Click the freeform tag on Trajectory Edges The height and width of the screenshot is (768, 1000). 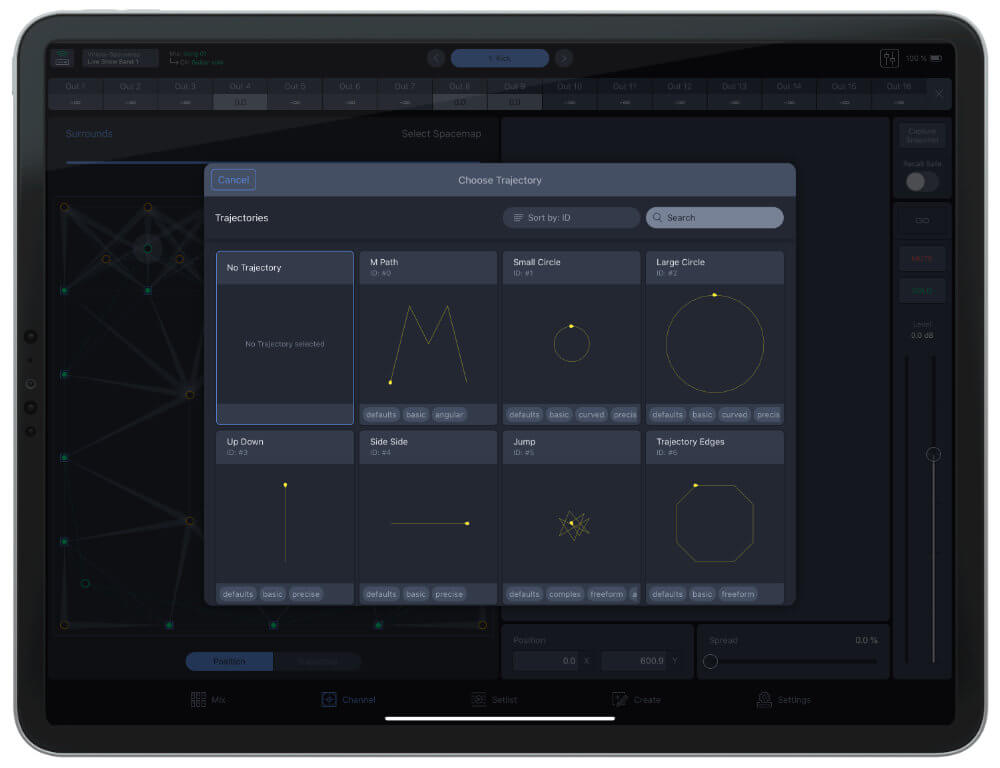click(737, 594)
